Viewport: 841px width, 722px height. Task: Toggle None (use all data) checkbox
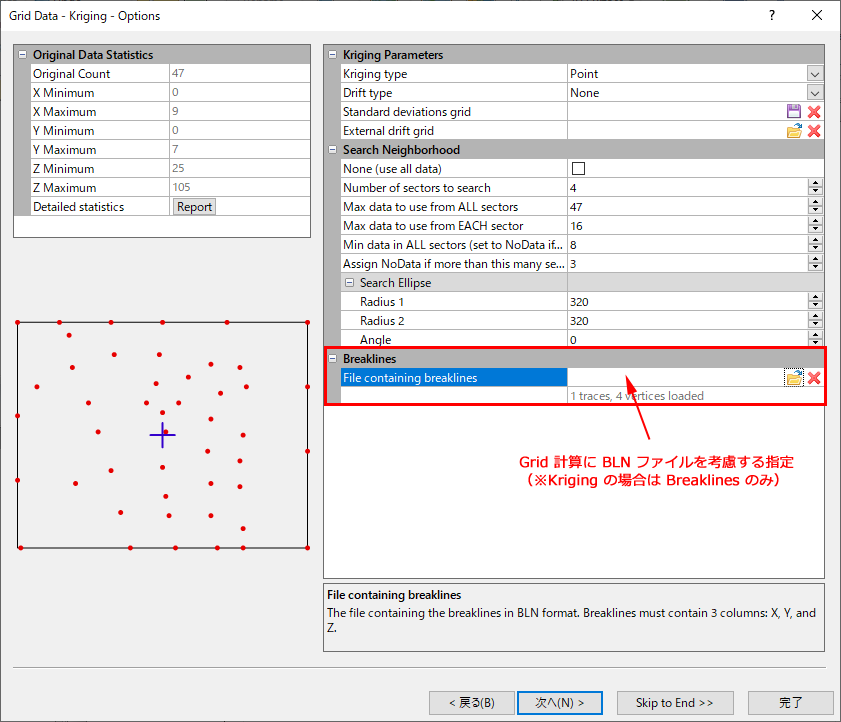click(x=578, y=169)
